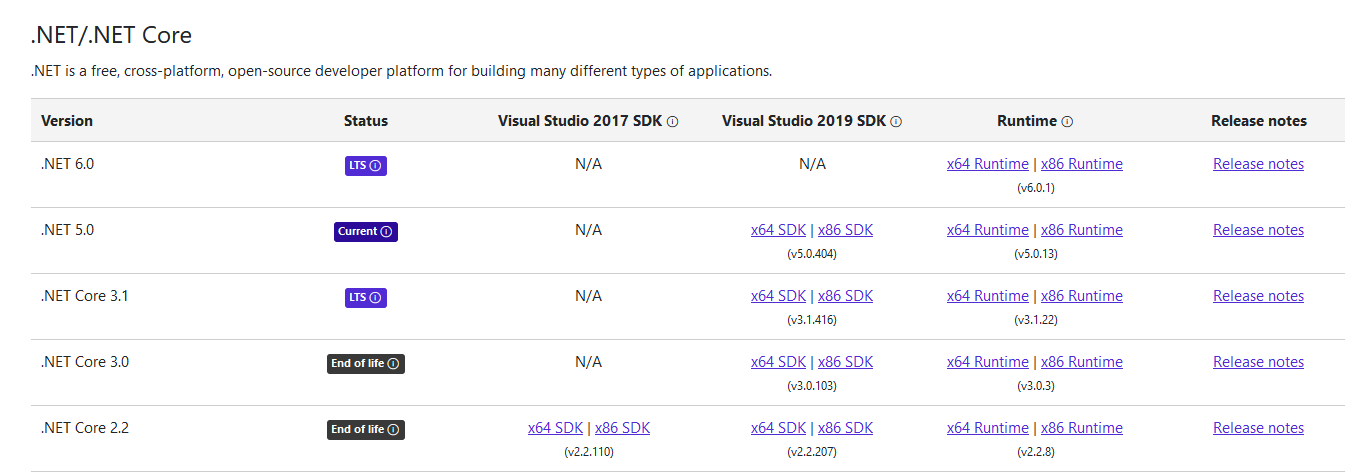The image size is (1345, 475).
Task: Open Release notes for .NET 6.0
Action: tap(1258, 164)
